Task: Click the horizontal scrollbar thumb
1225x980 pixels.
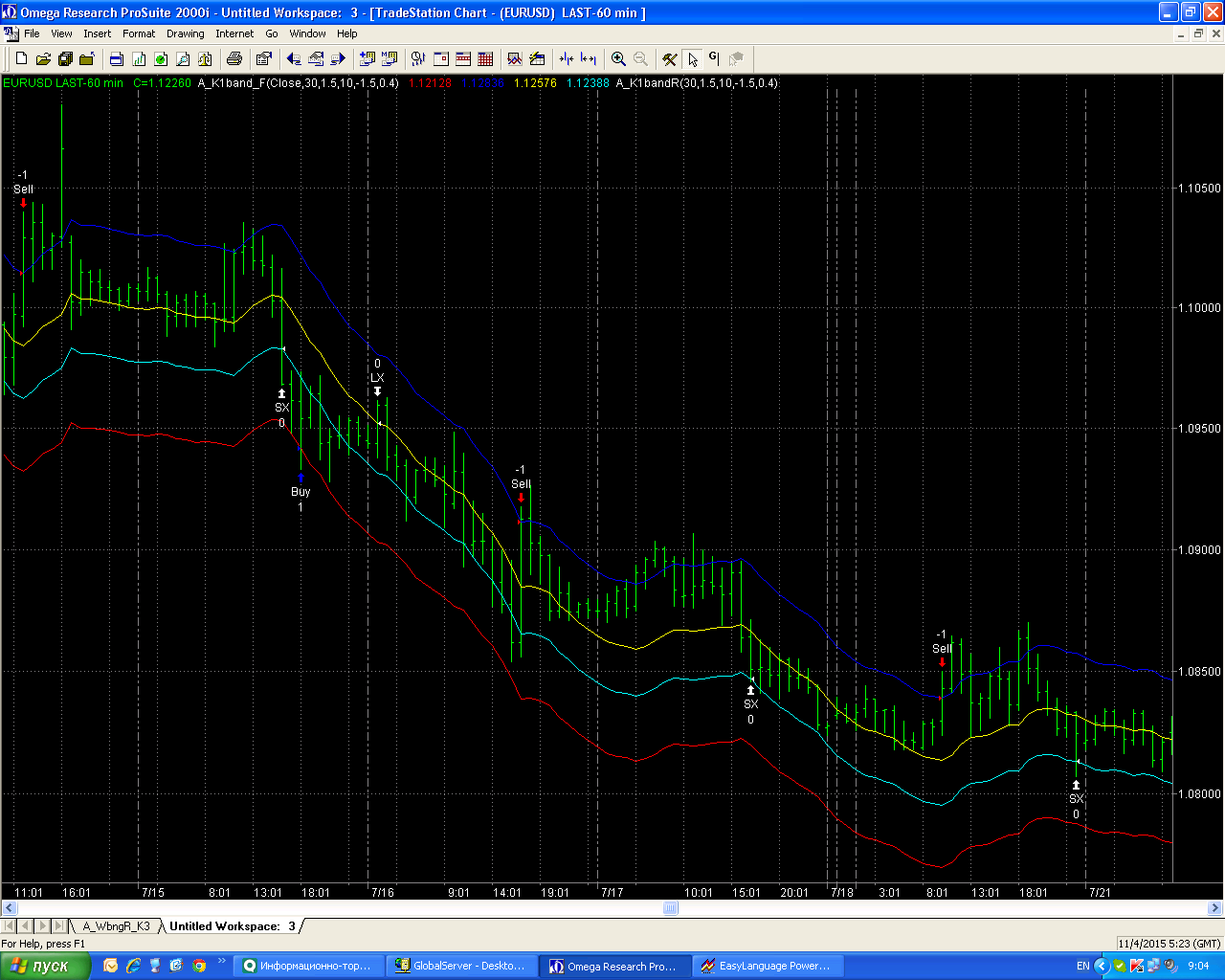Action: click(x=671, y=908)
